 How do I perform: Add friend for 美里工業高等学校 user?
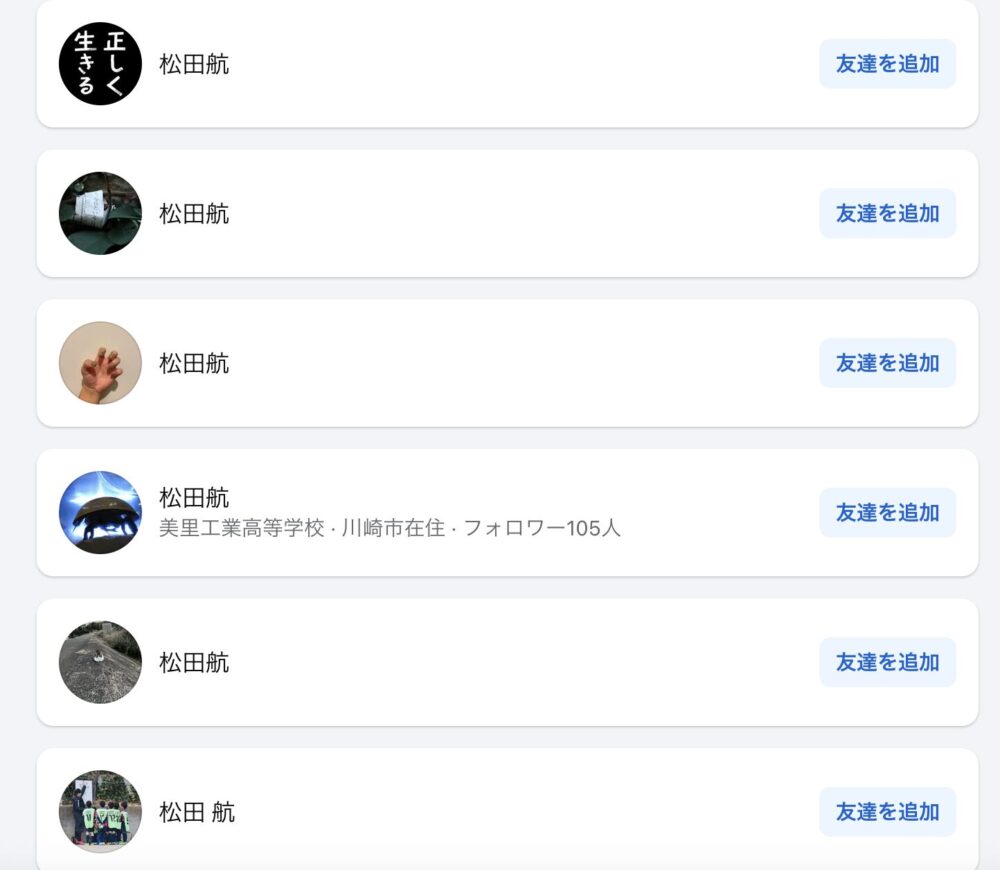(887, 512)
